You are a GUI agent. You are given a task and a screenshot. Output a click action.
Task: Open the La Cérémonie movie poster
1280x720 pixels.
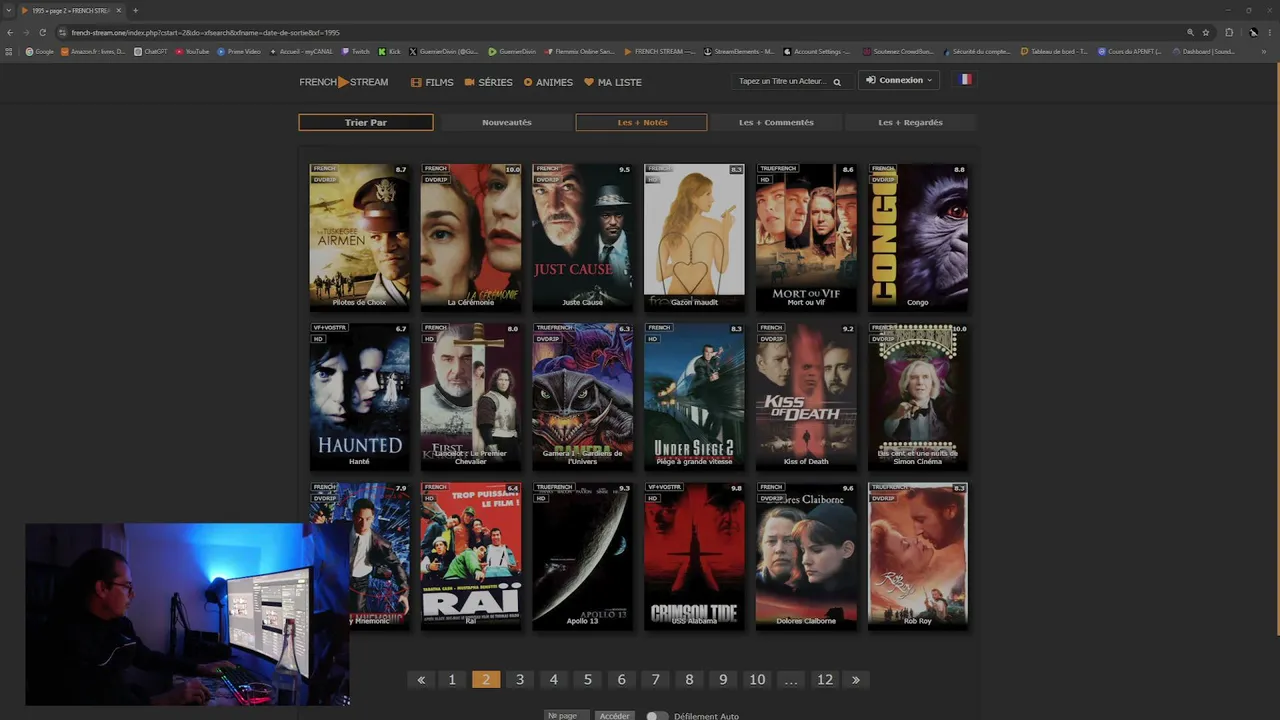[471, 237]
